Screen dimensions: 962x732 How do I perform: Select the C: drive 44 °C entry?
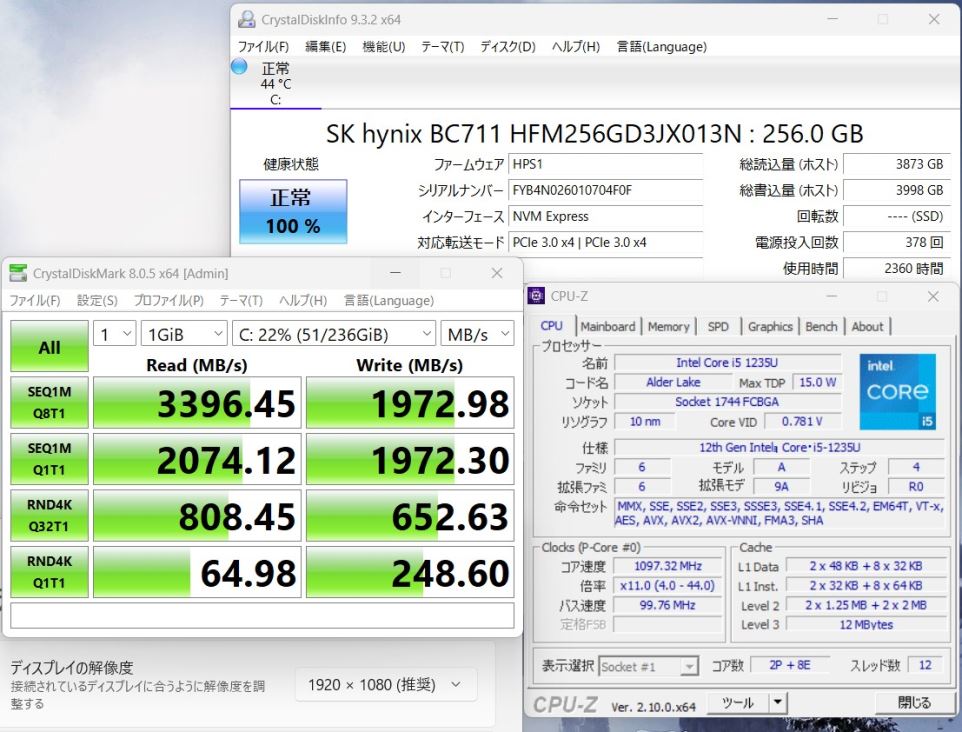point(275,84)
